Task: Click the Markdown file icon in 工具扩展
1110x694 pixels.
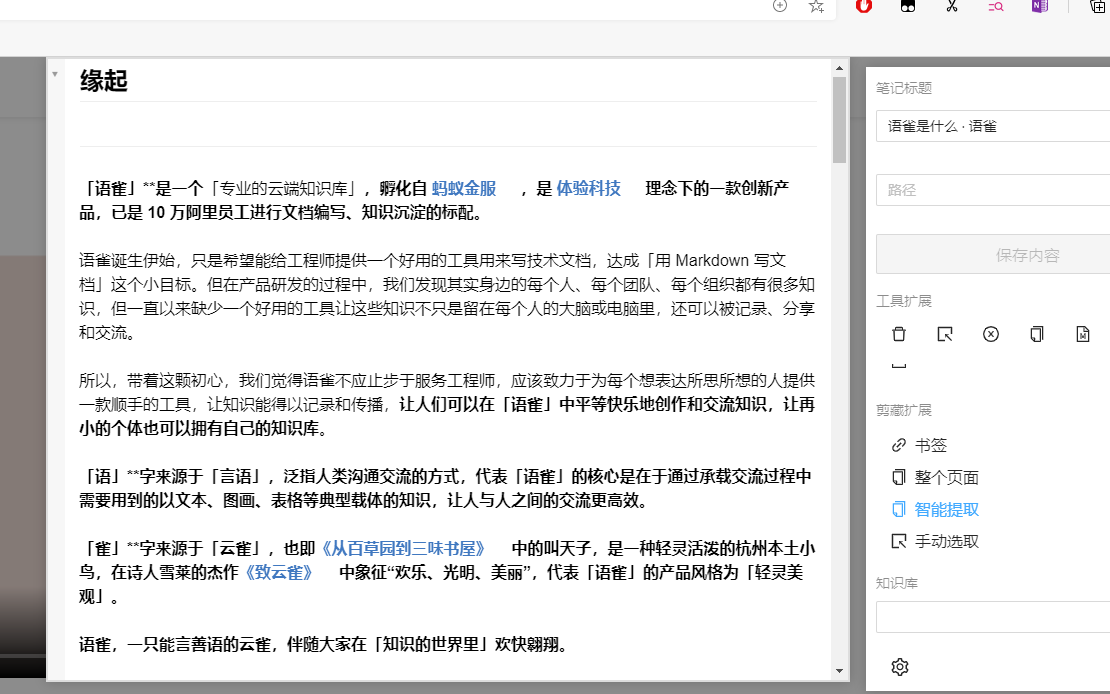Action: coord(1082,334)
